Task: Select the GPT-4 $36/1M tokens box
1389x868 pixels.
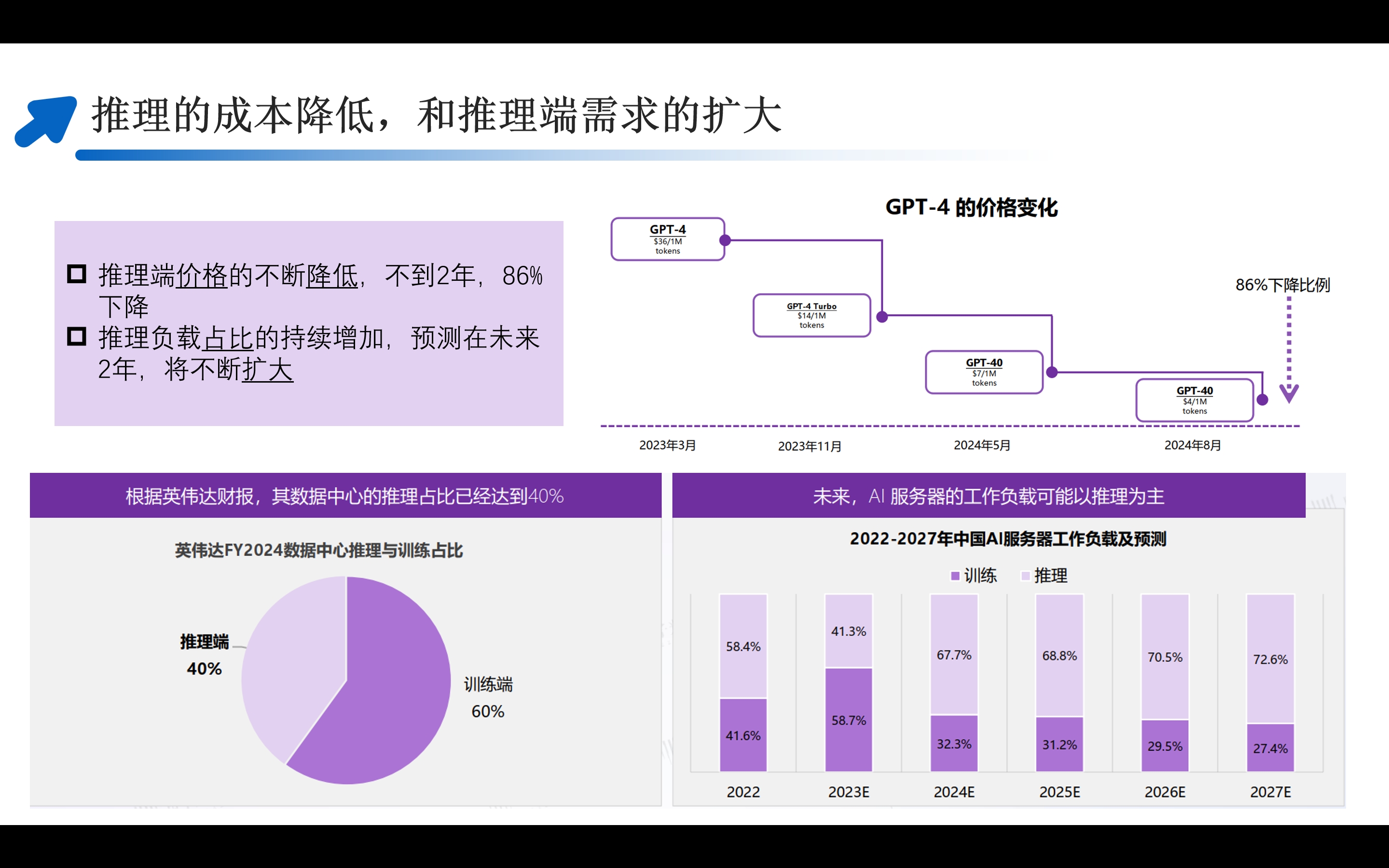Action: (668, 239)
